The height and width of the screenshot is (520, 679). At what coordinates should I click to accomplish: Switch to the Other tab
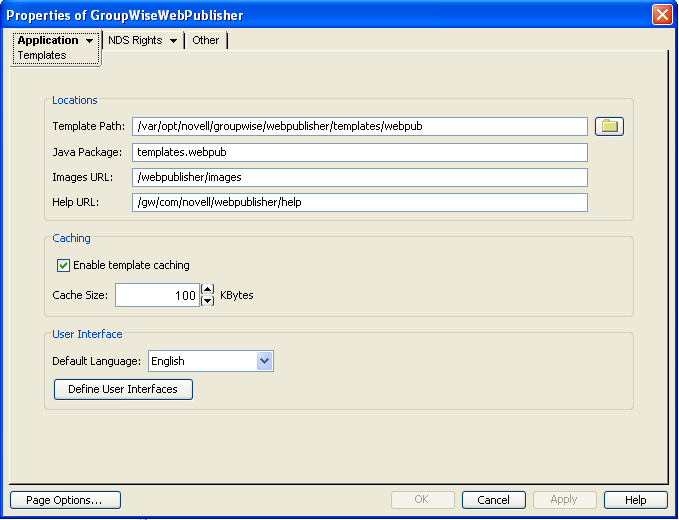(x=206, y=41)
